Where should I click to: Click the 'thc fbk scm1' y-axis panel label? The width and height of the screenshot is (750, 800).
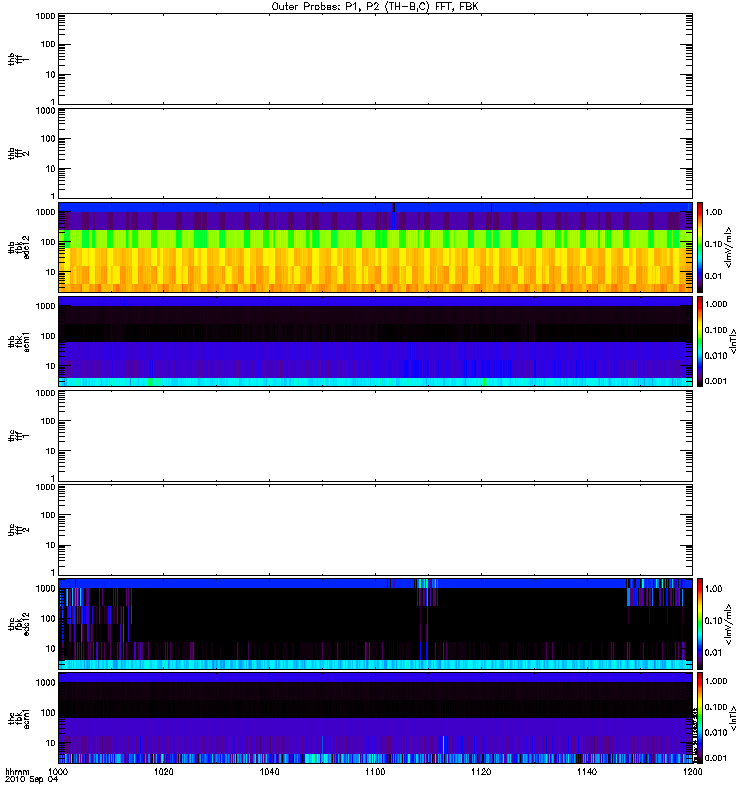tap(19, 718)
